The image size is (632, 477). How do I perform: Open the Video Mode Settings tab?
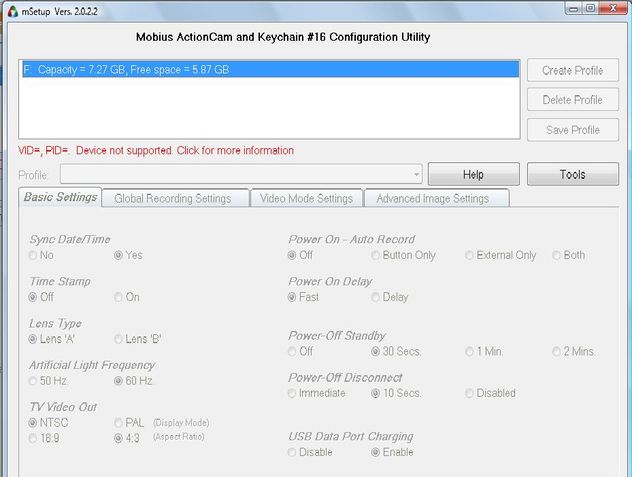tap(306, 198)
